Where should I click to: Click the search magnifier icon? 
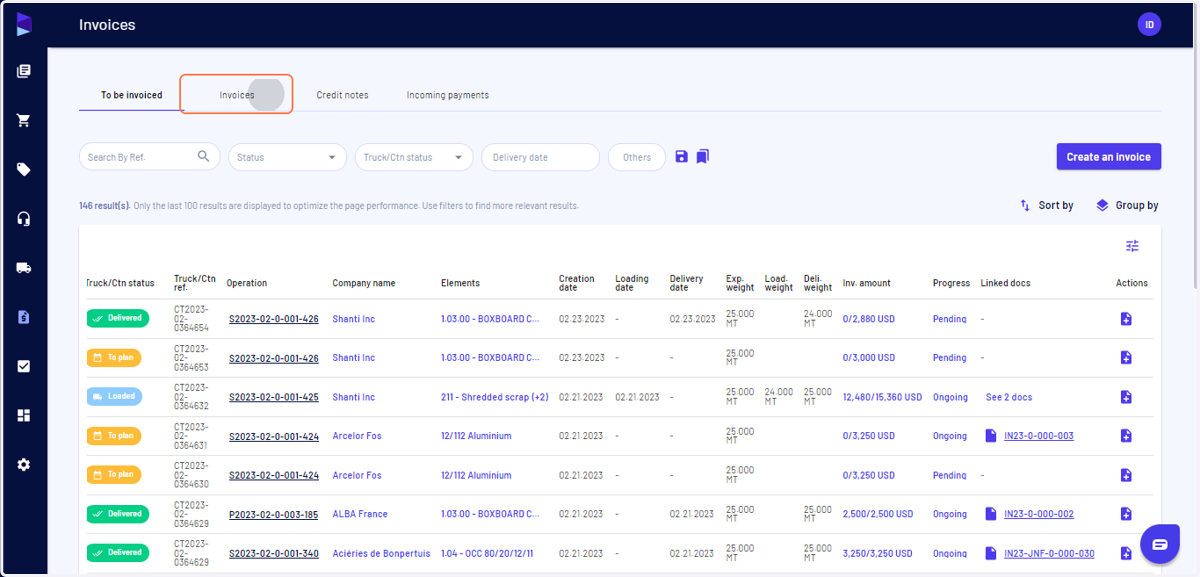tap(204, 156)
